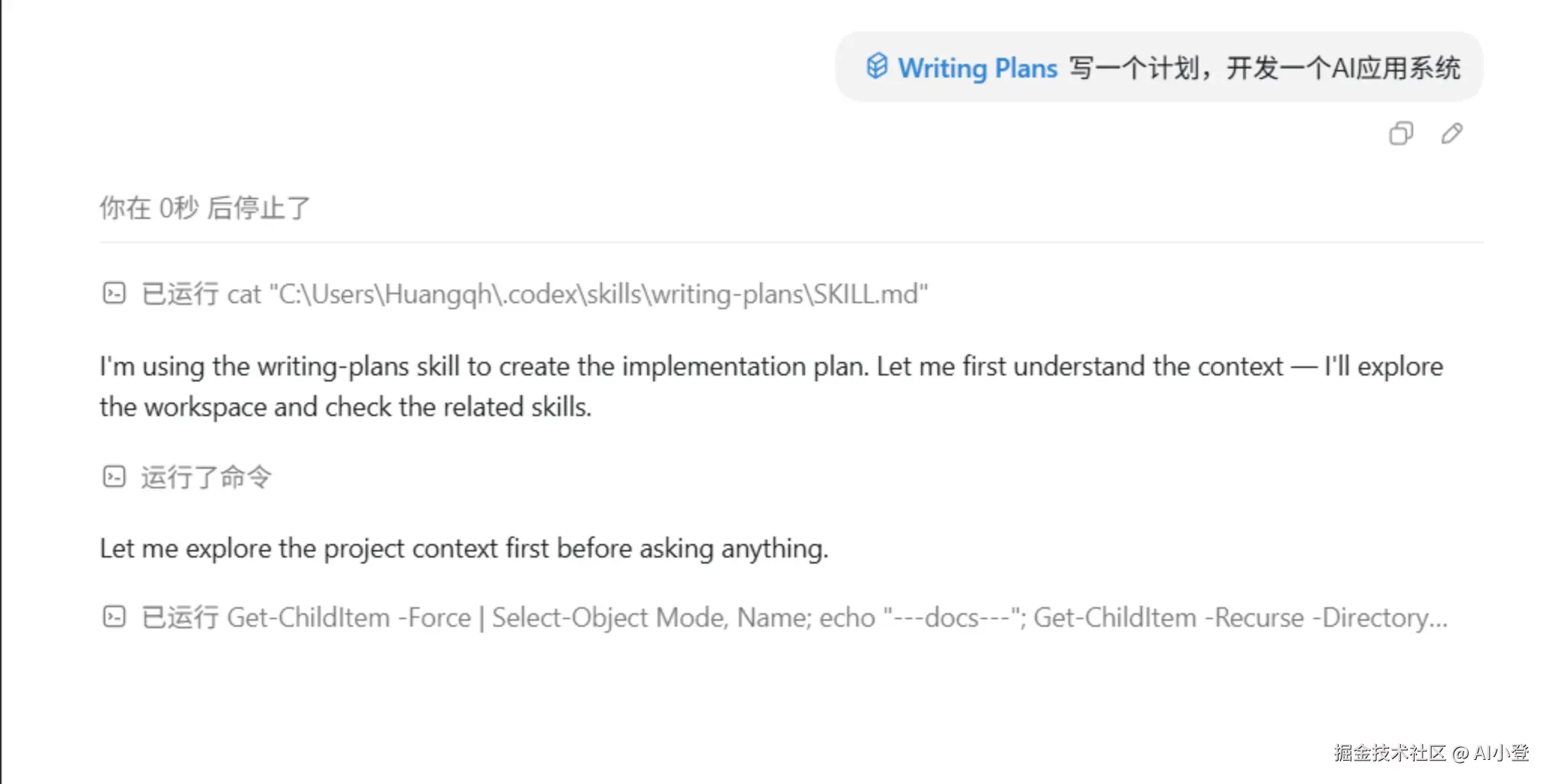Screen dimensions: 1550x784
Task: Expand the 运行了命令 entry
Action: click(205, 477)
